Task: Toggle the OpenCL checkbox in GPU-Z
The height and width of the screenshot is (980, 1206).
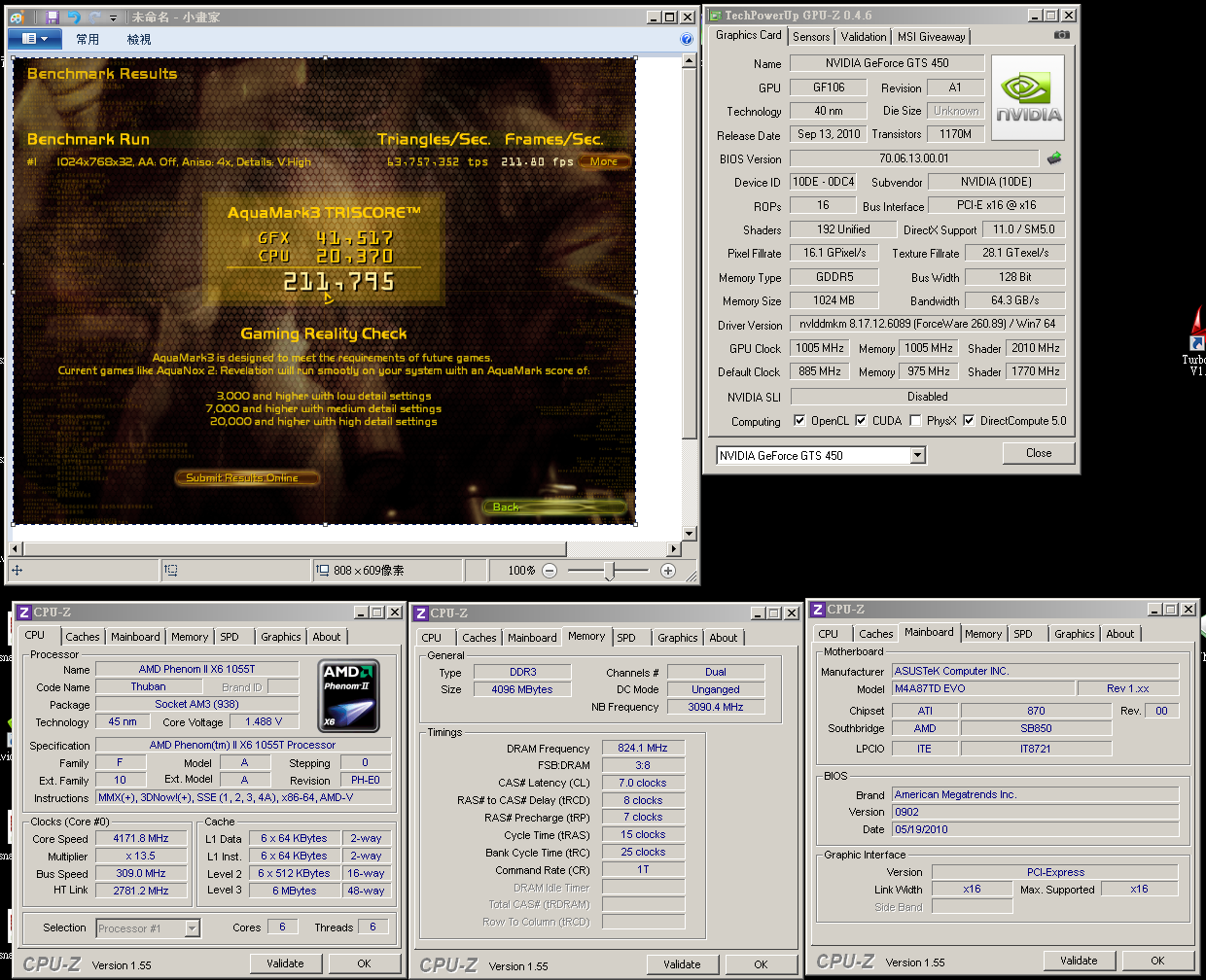Action: pos(799,421)
